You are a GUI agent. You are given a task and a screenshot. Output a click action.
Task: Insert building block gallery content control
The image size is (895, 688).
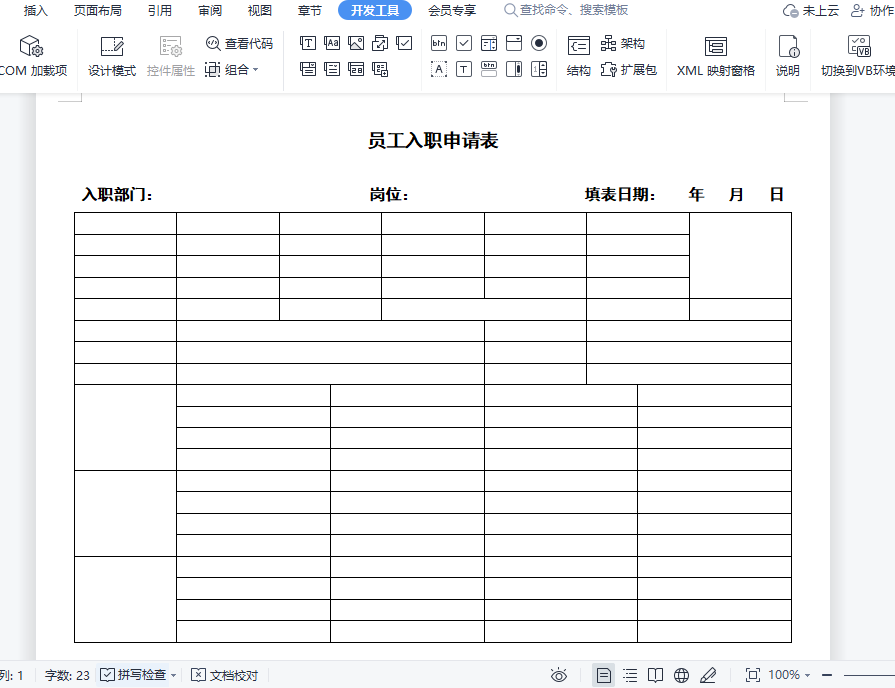tap(380, 43)
